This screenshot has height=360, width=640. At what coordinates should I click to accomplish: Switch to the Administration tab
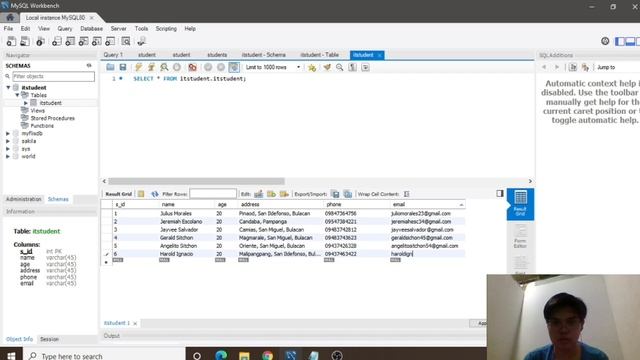[x=24, y=199]
